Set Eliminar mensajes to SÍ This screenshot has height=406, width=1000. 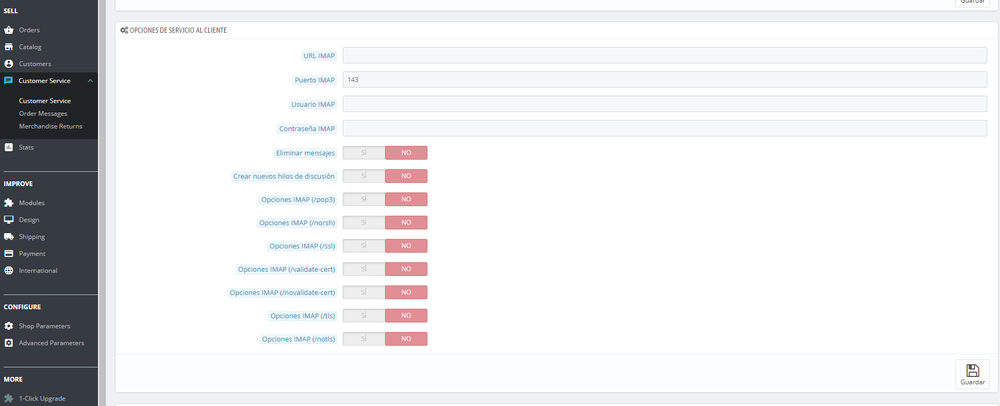click(364, 153)
